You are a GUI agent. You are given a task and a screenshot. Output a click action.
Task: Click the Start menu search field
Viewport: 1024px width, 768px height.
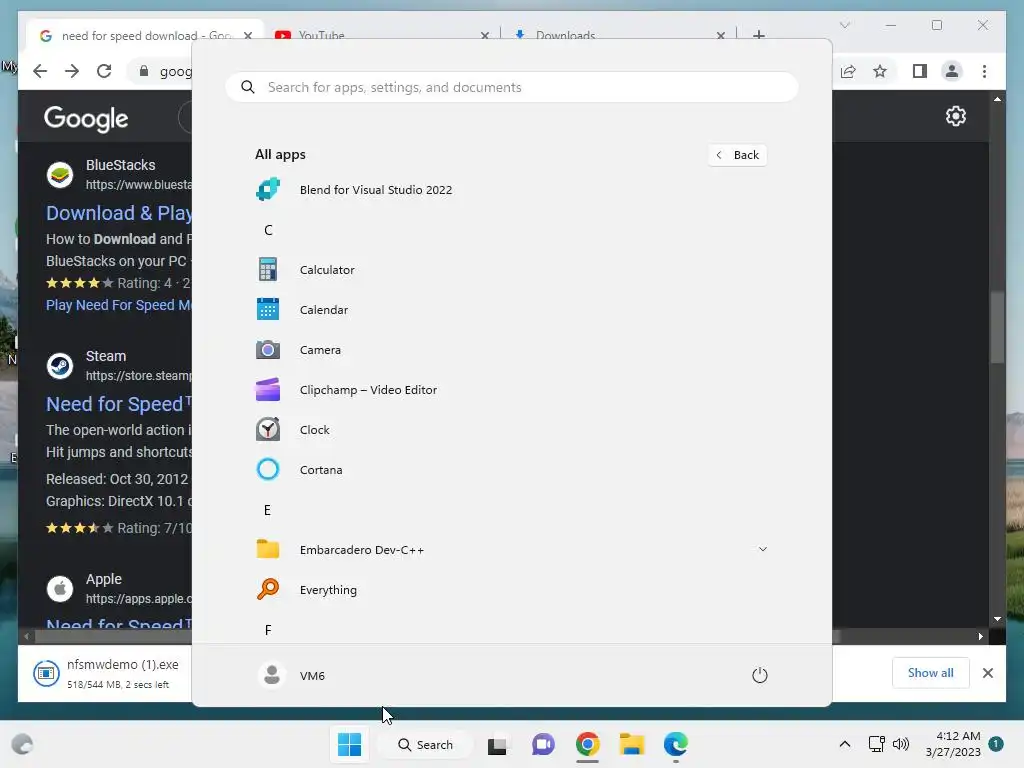point(511,88)
